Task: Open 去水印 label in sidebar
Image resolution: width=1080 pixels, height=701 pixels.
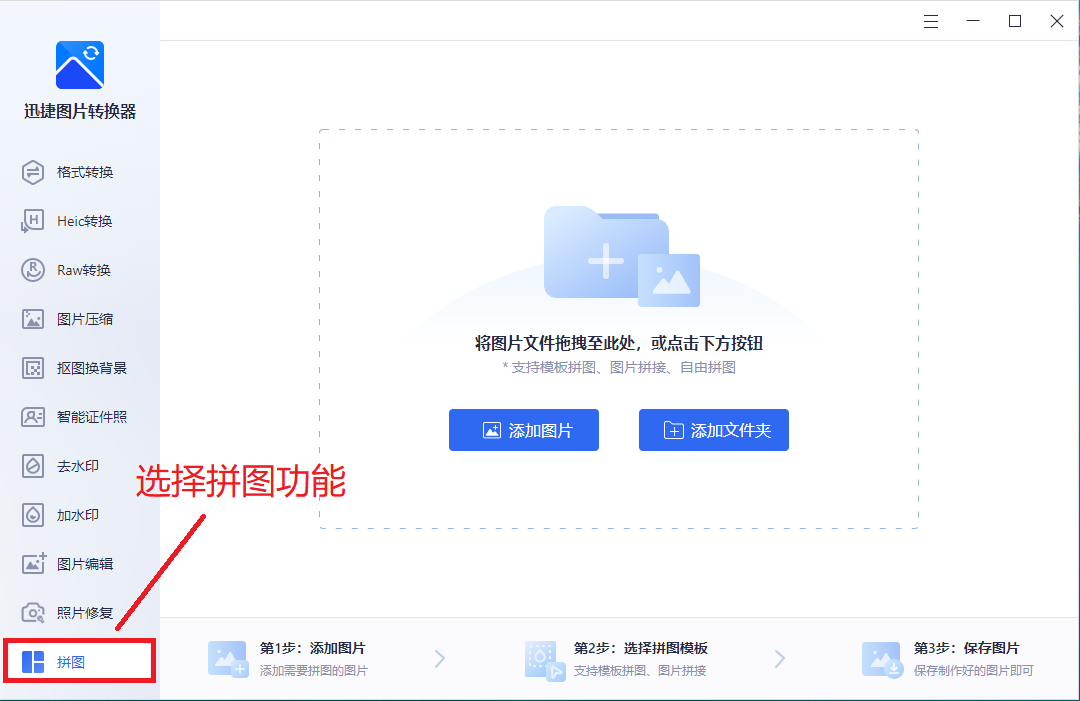Action: point(78,466)
